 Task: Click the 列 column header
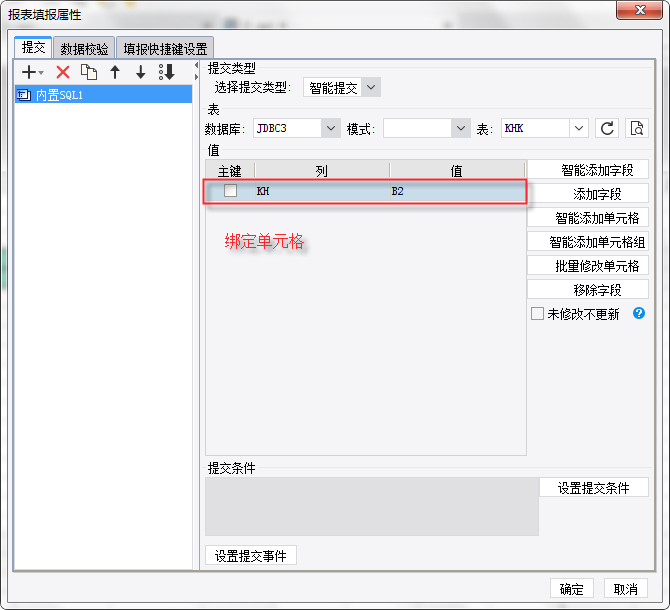click(x=322, y=170)
